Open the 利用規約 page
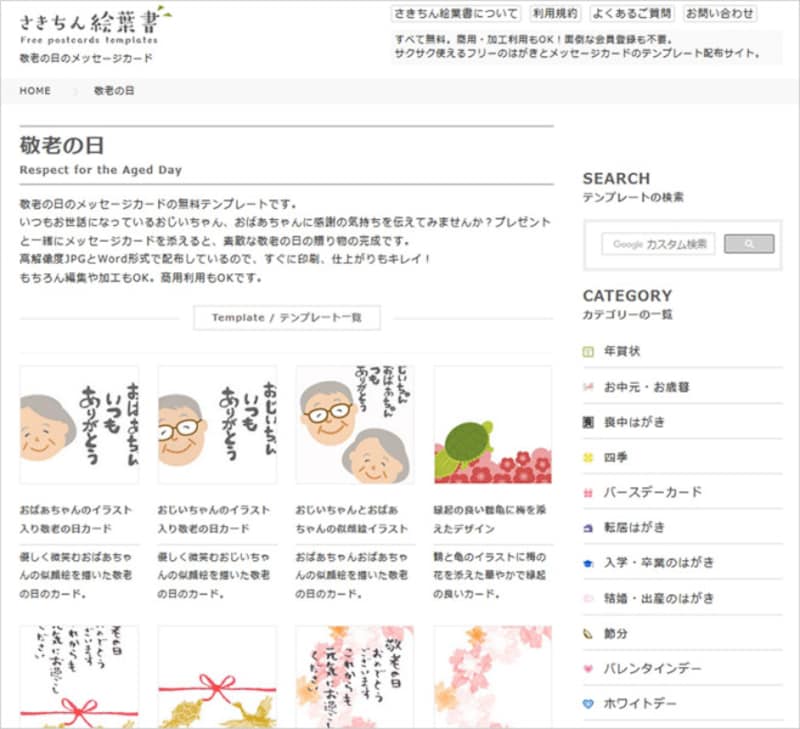The image size is (800, 729). tap(555, 14)
